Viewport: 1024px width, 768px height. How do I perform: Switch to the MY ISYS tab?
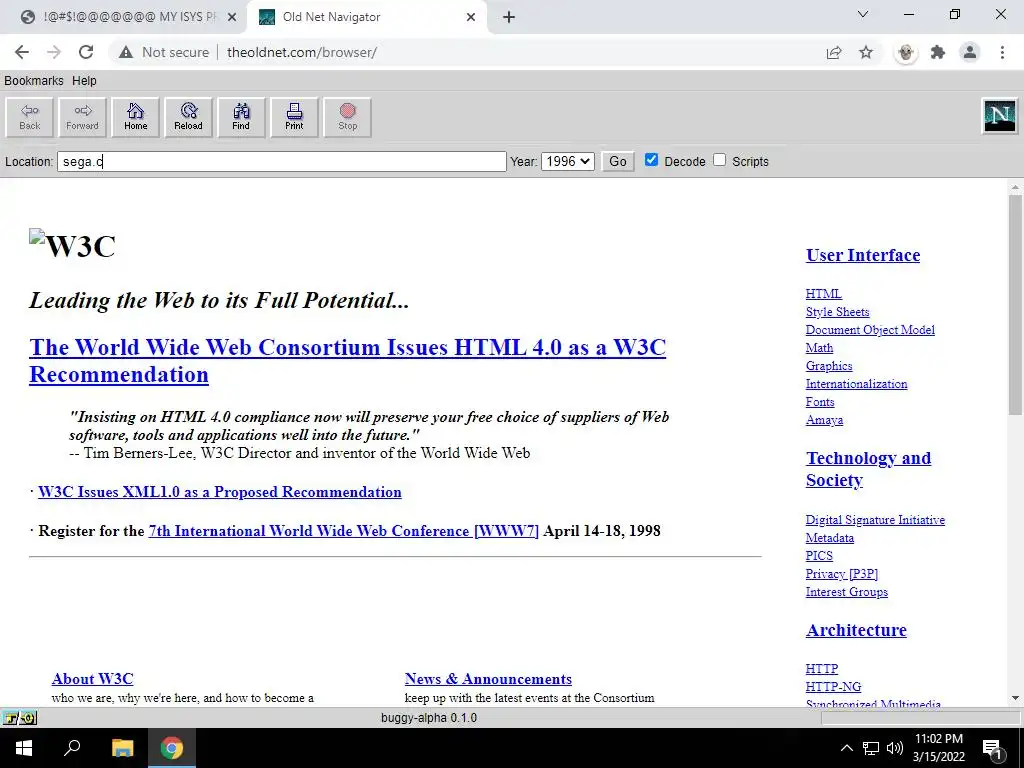coord(129,17)
